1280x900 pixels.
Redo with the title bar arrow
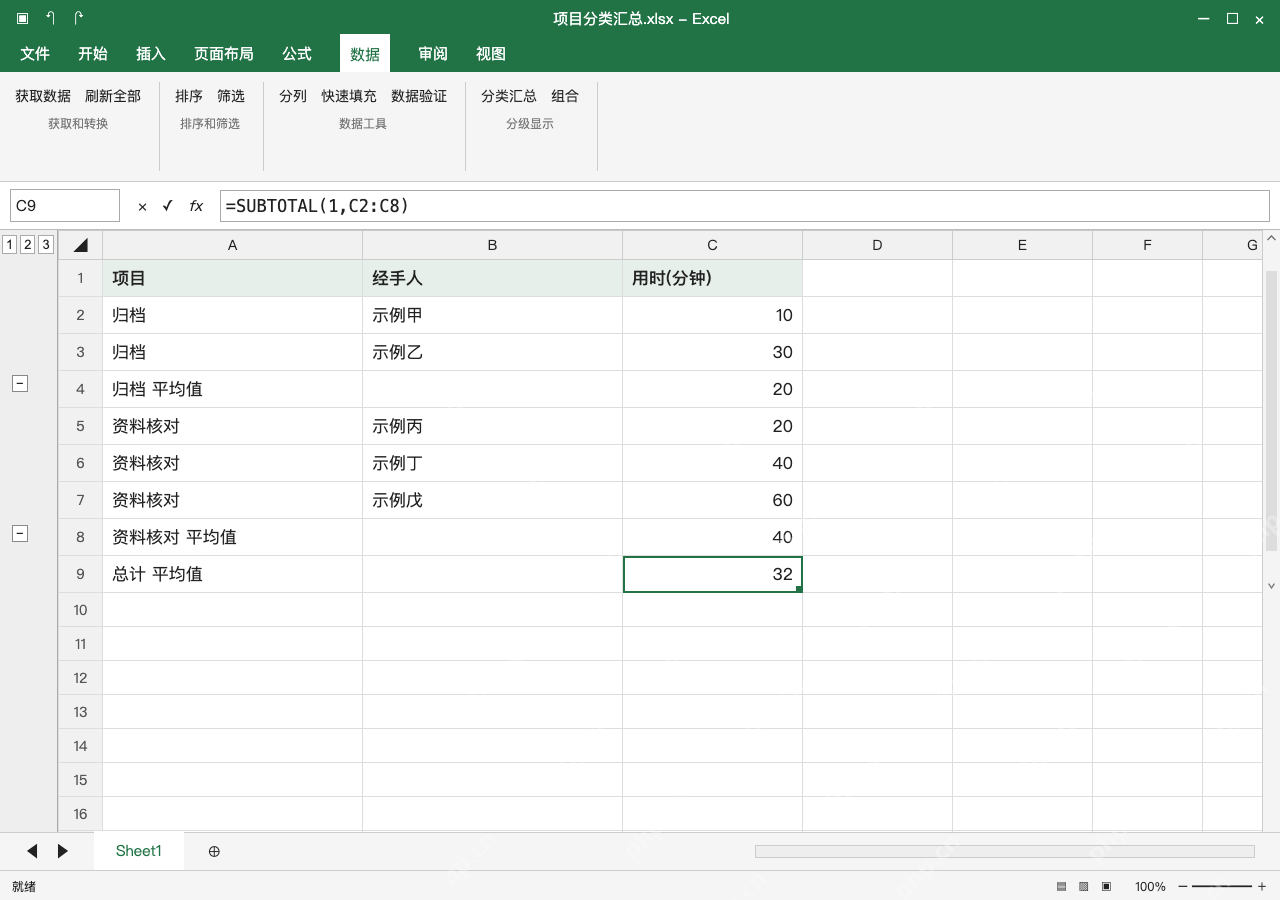pyautogui.click(x=78, y=18)
